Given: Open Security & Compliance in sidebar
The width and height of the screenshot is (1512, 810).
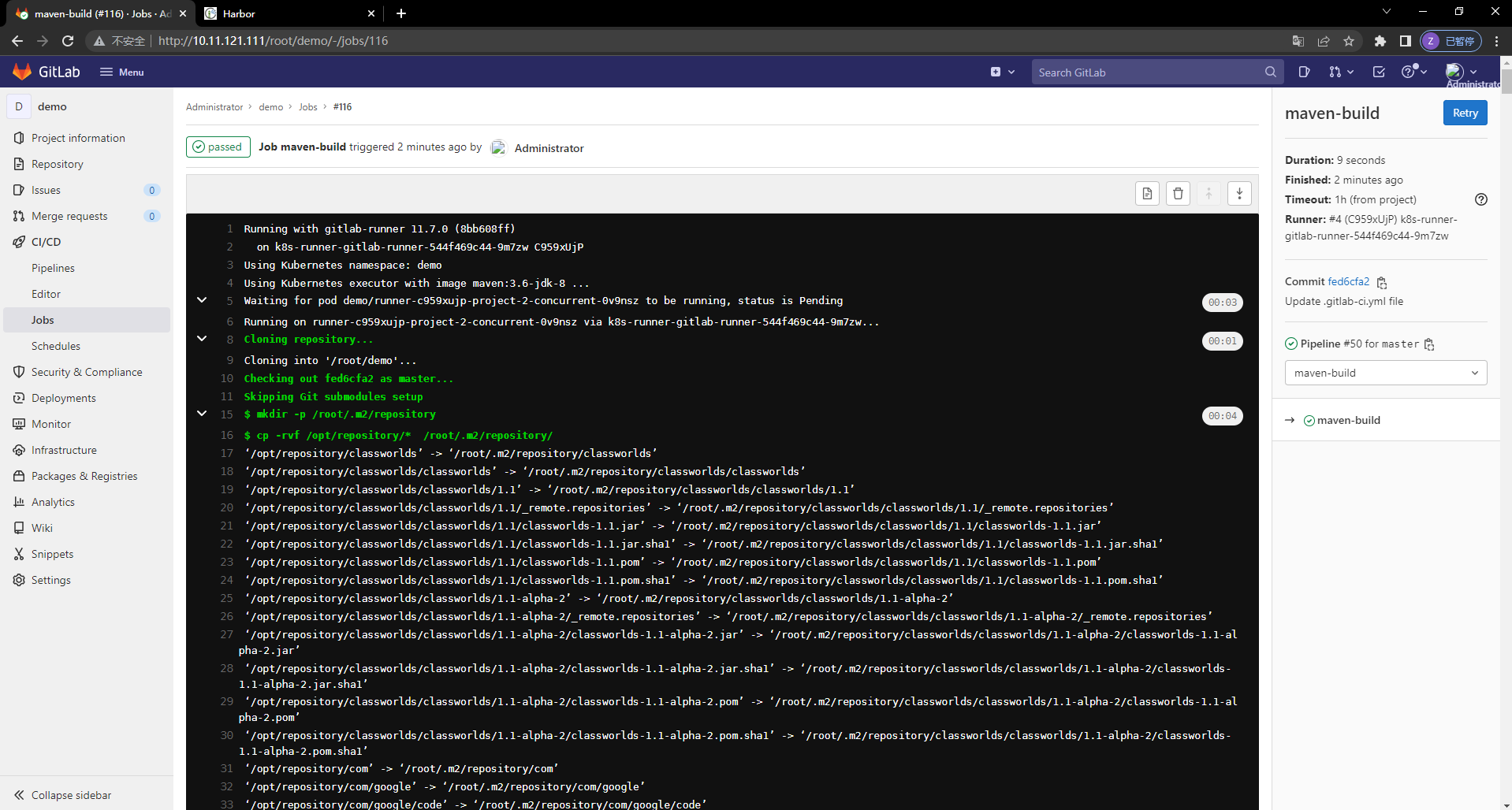Looking at the screenshot, I should click(87, 372).
